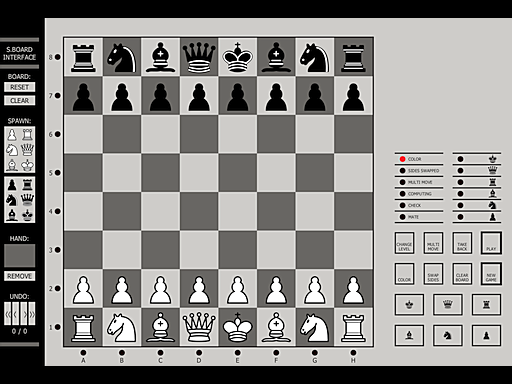512x384 pixels.
Task: Spawn a black knight piece
Action: tap(12, 200)
